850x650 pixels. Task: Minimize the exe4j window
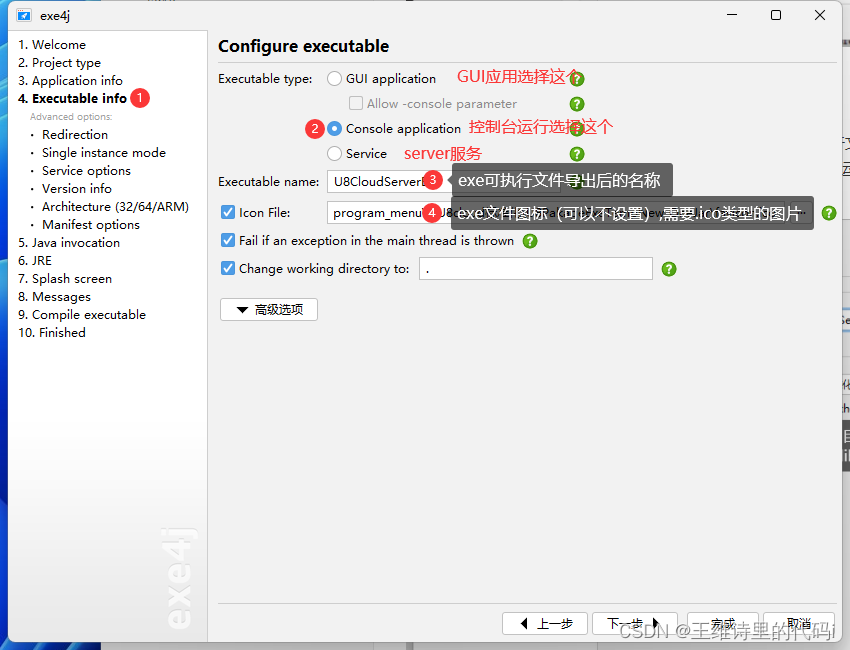click(x=732, y=15)
